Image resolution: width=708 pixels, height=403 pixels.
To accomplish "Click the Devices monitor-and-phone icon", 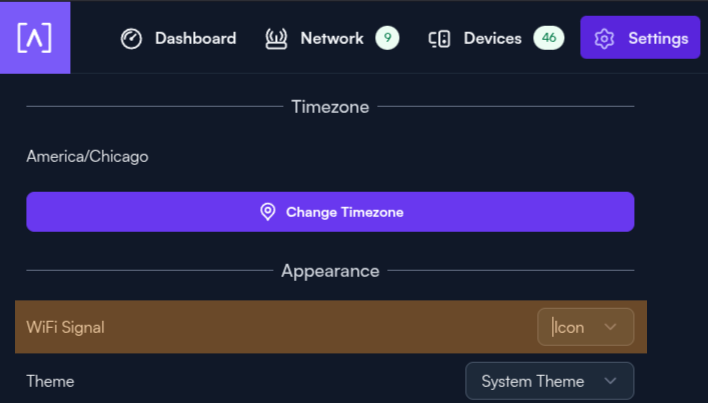I will tap(439, 39).
